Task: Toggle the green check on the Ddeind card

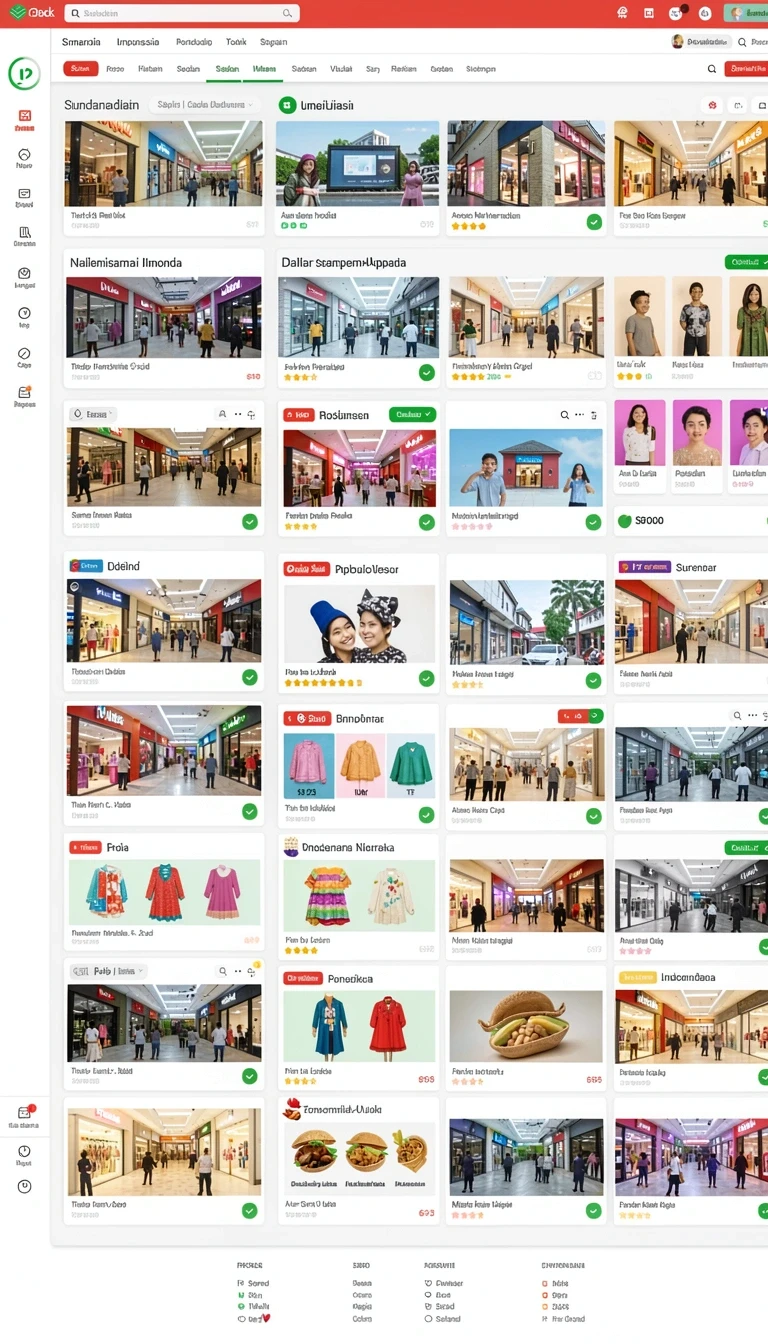Action: coord(250,677)
